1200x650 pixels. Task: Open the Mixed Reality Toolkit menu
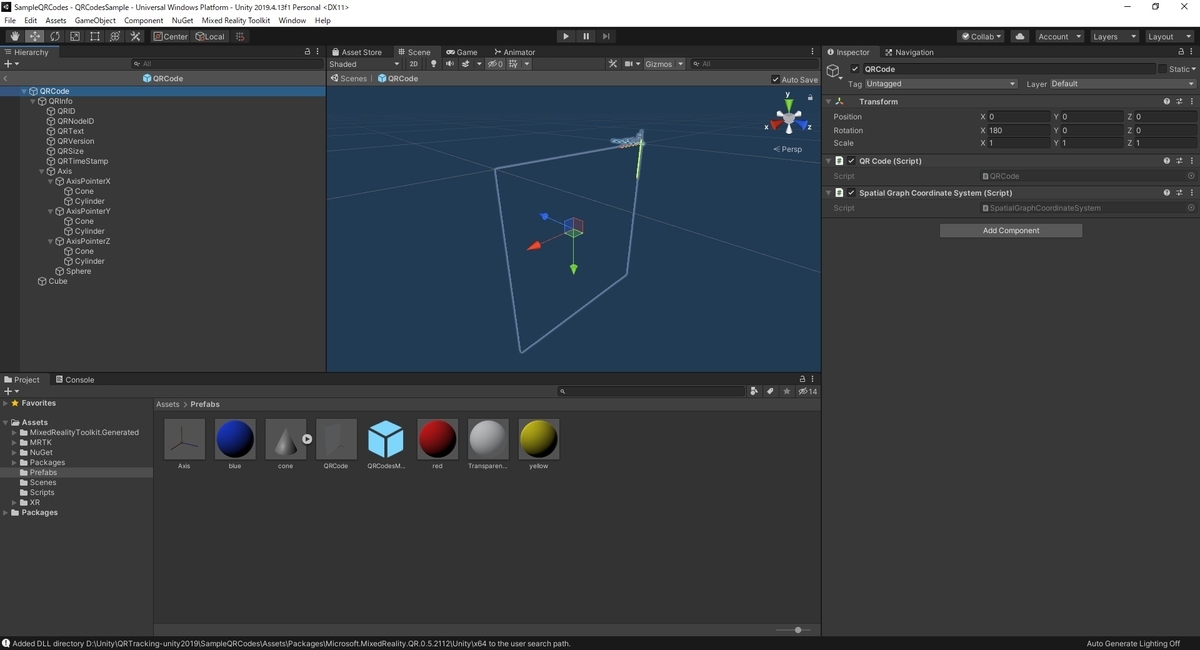236,20
